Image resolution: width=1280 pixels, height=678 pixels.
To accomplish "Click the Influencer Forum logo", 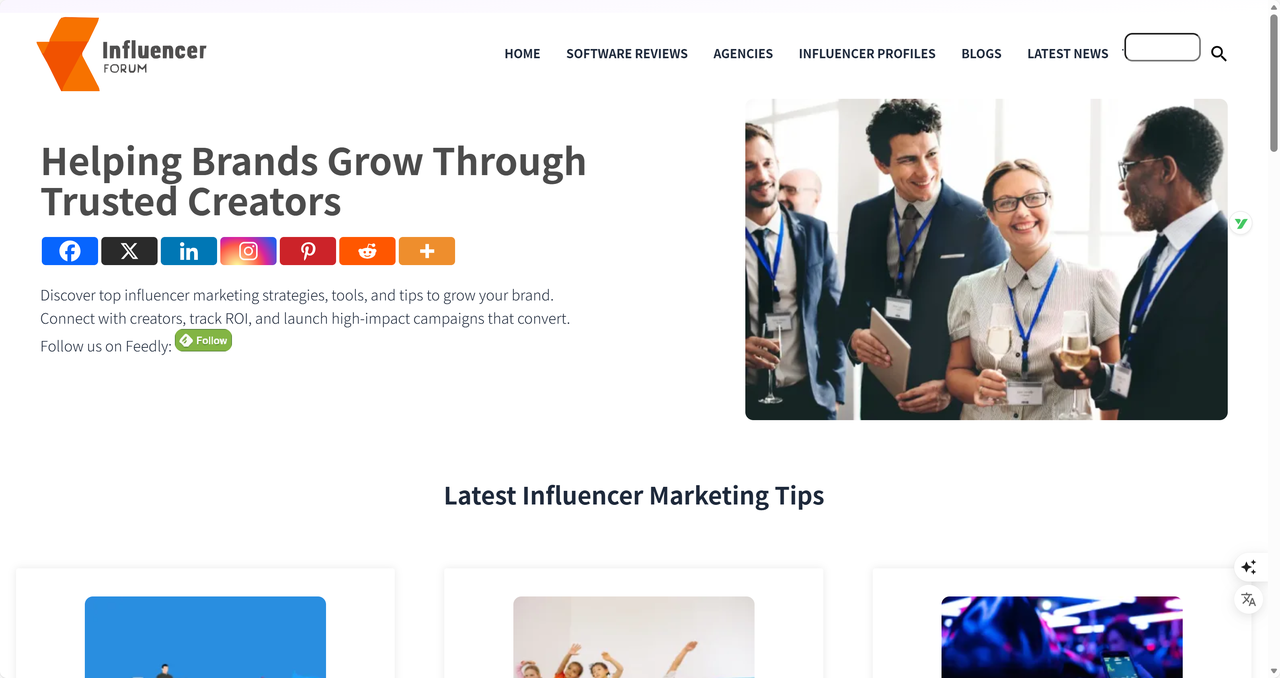I will click(122, 54).
